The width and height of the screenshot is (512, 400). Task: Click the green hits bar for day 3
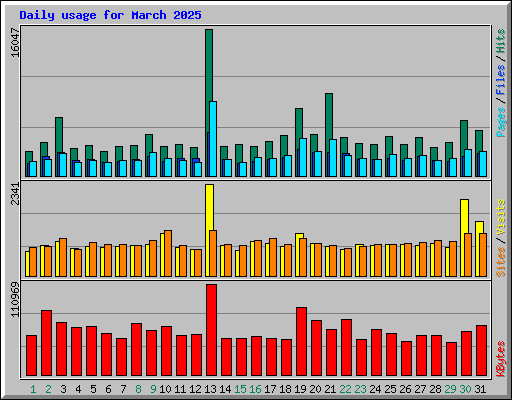[59, 135]
